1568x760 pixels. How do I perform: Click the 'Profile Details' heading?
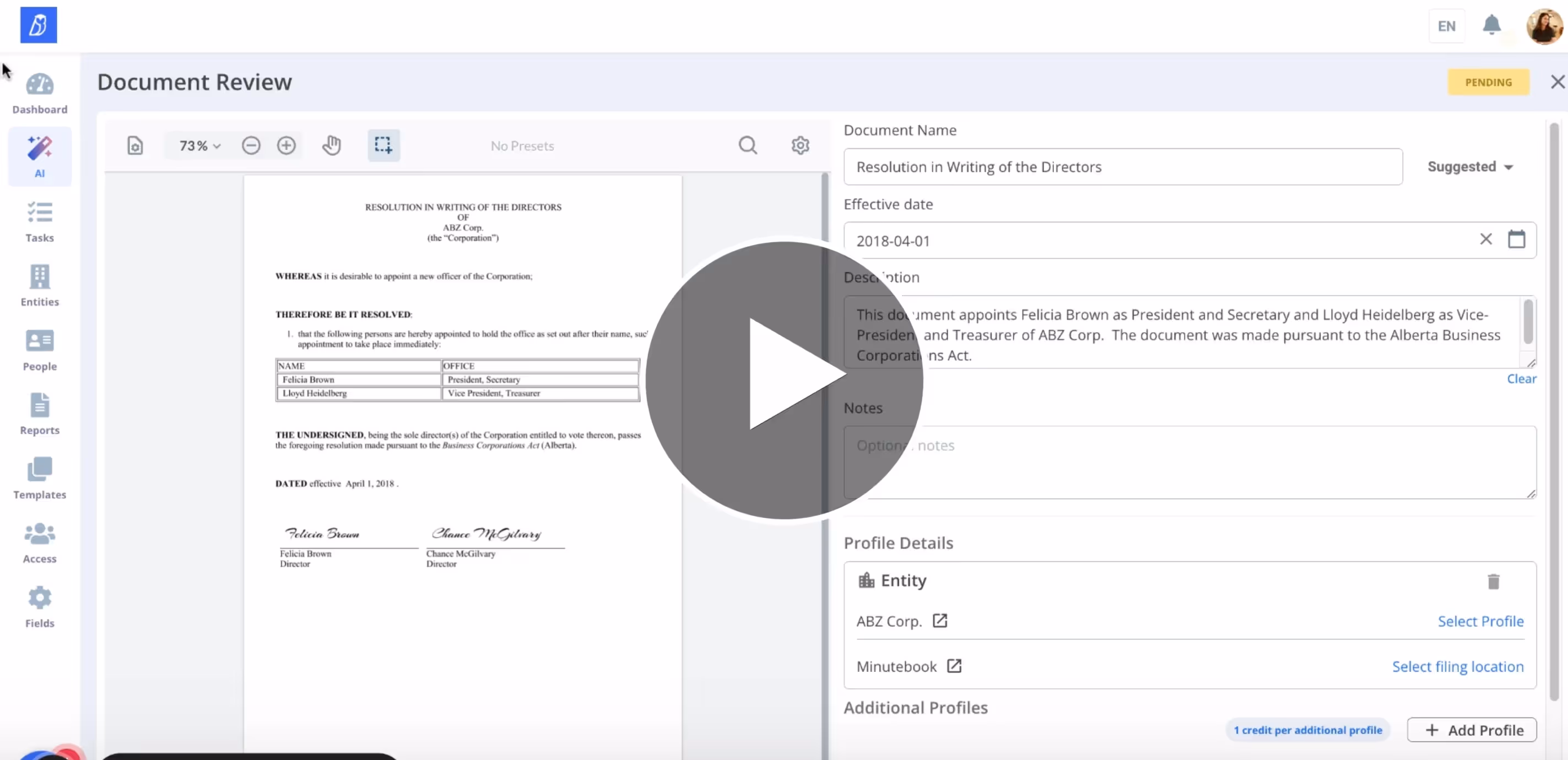(899, 543)
